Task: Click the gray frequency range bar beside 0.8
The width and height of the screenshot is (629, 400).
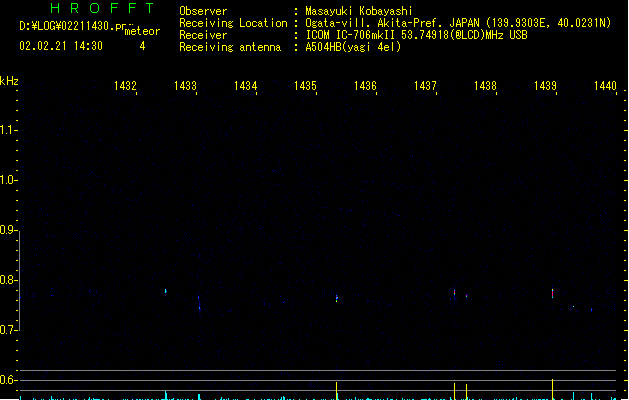Action: click(x=19, y=281)
